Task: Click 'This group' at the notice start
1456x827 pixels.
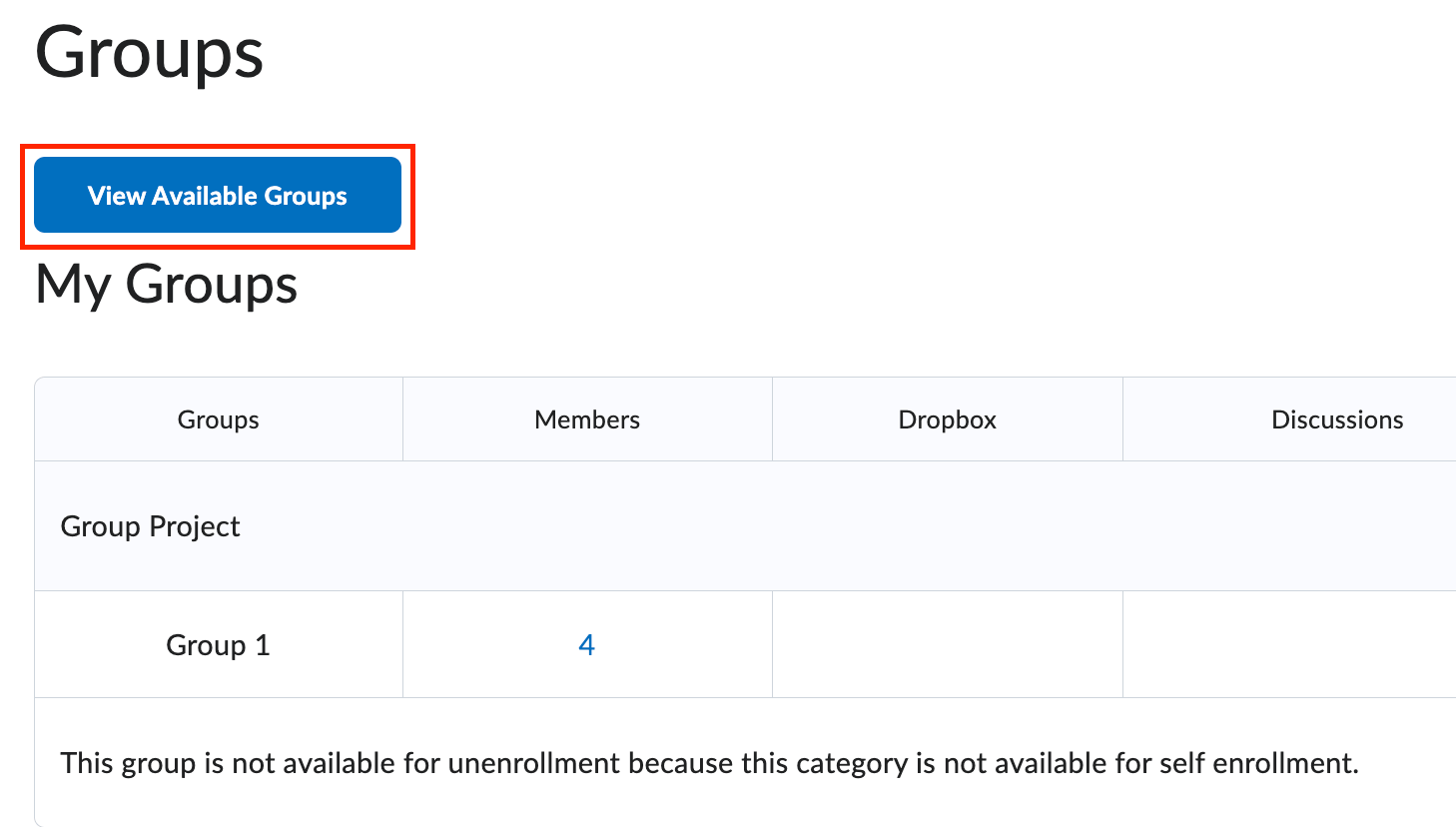Action: point(128,764)
